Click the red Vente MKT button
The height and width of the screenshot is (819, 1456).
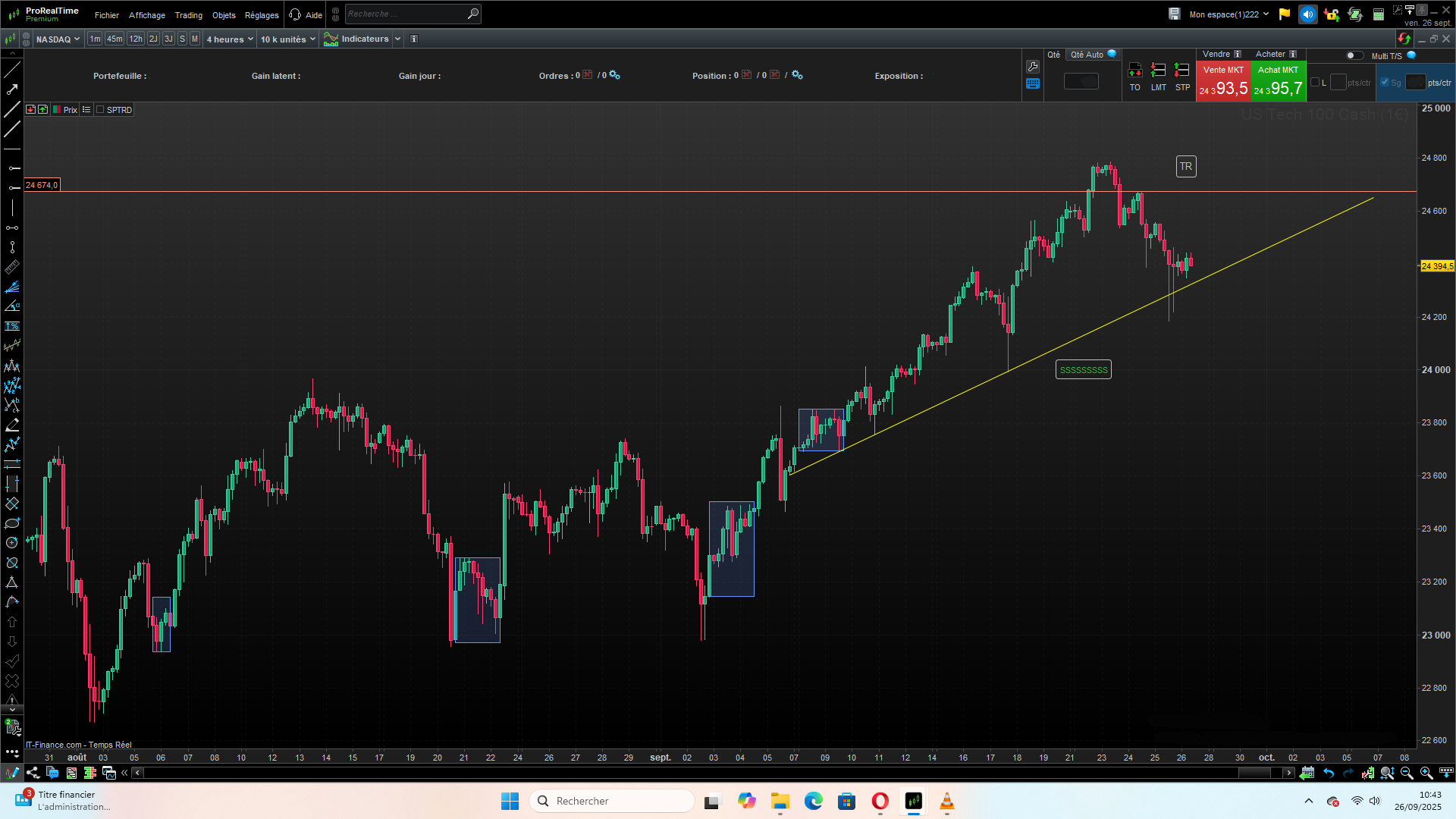coord(1223,81)
